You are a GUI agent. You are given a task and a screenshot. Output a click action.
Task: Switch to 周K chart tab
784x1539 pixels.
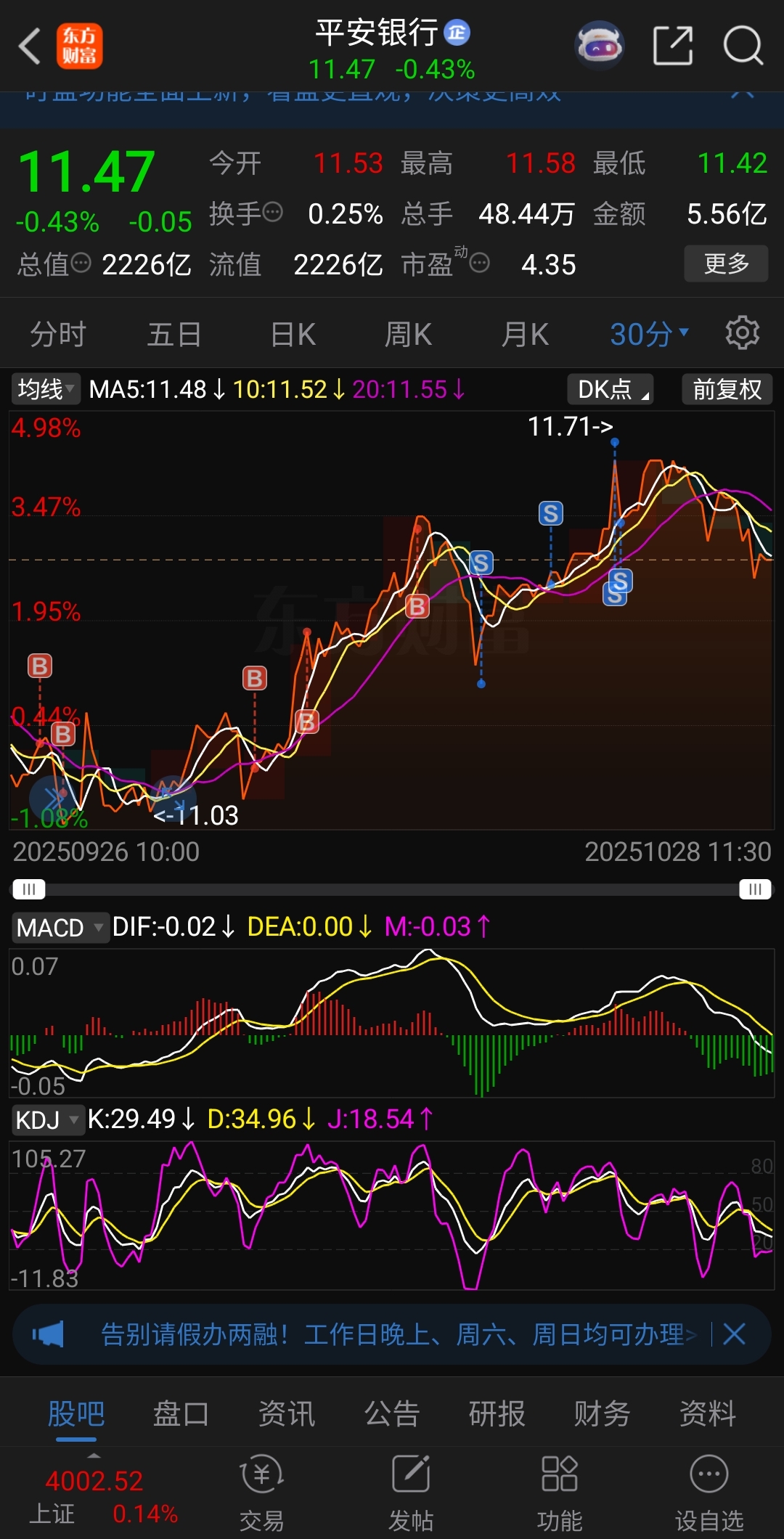click(408, 334)
